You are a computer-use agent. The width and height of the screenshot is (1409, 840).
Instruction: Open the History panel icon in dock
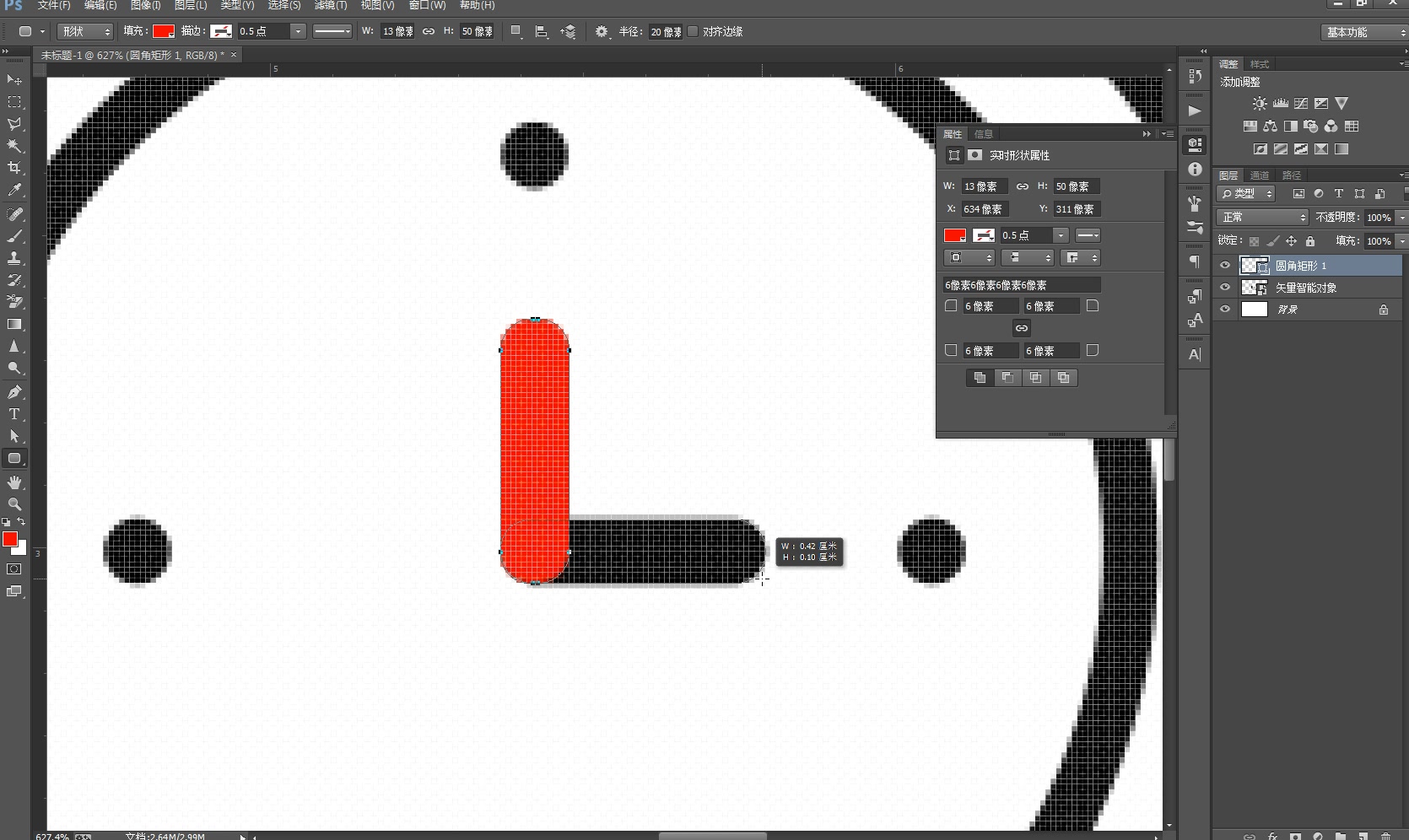[x=1195, y=76]
